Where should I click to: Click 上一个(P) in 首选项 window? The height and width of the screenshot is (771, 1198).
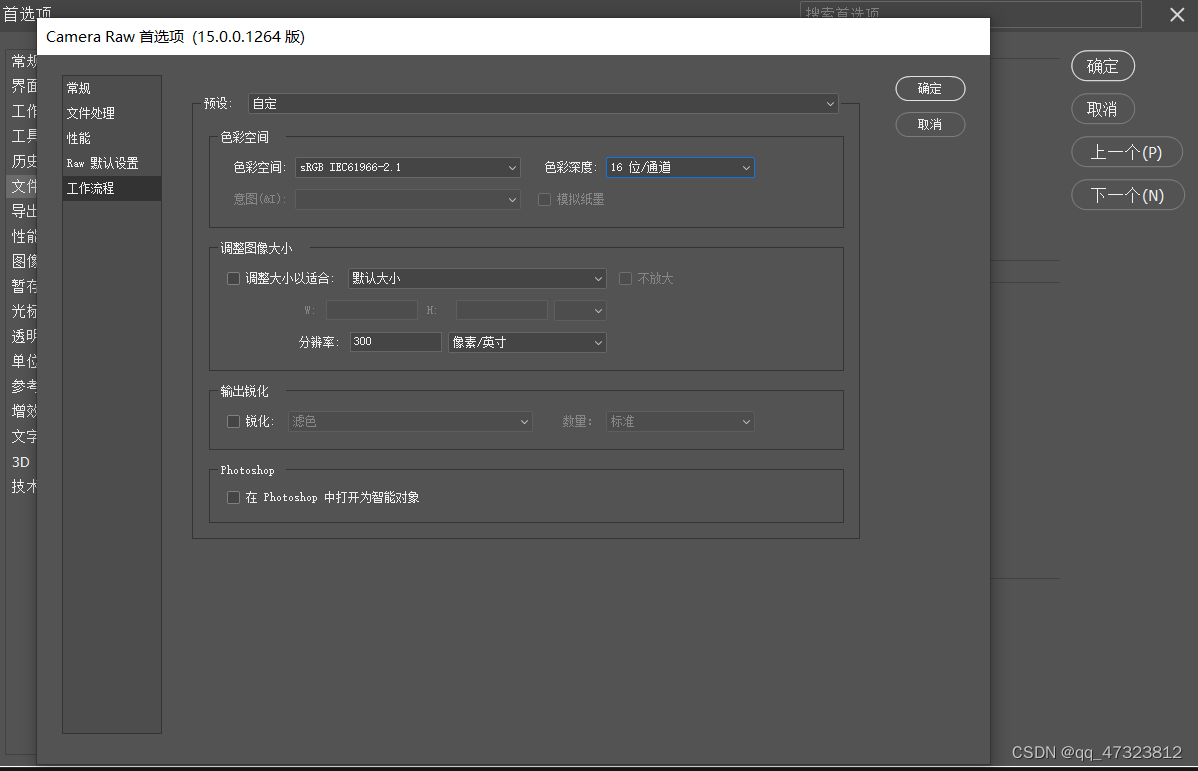1127,152
